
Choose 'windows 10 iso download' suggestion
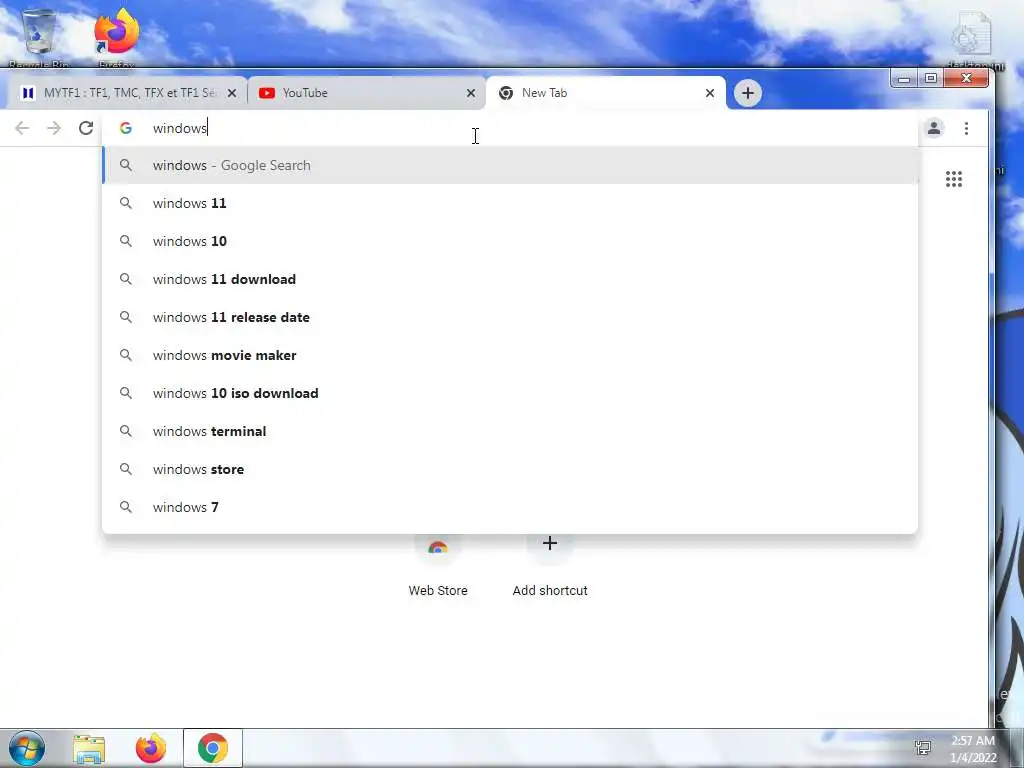pos(510,393)
